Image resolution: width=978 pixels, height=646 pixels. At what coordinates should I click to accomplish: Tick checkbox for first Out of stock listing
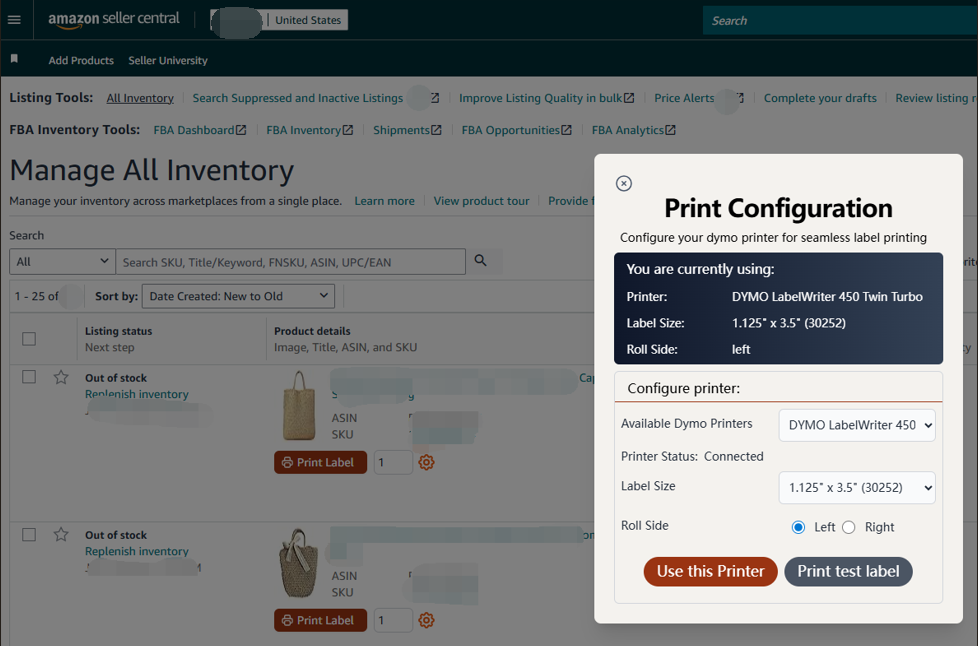[29, 377]
